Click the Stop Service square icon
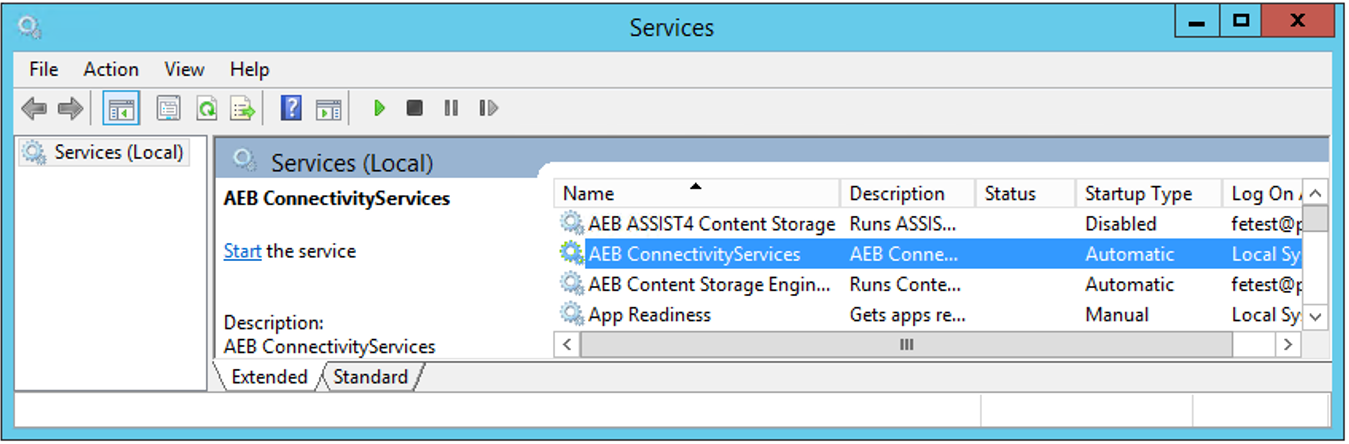This screenshot has width=1349, height=444. [414, 108]
